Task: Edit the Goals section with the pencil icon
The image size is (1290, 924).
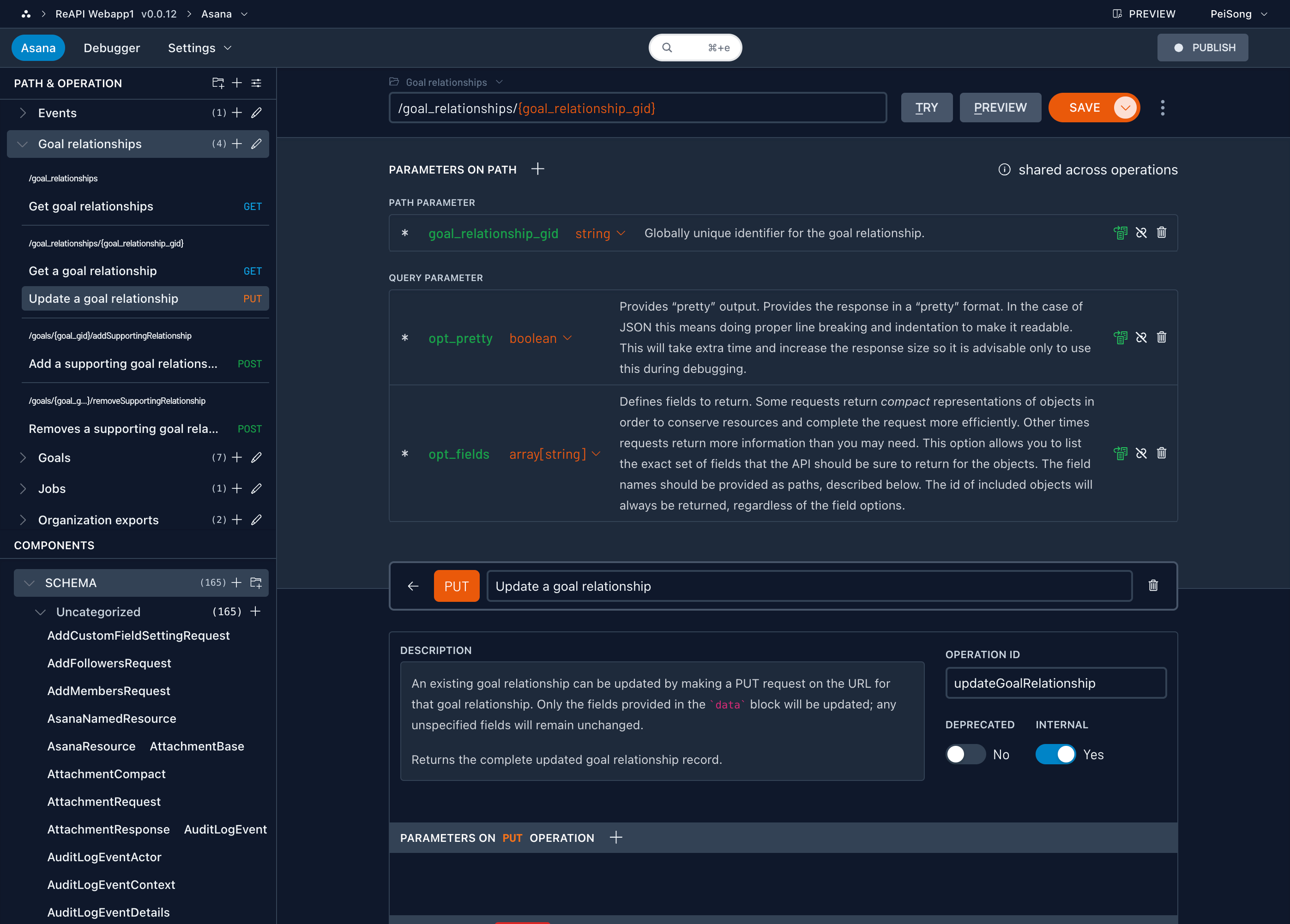Action: 257,457
